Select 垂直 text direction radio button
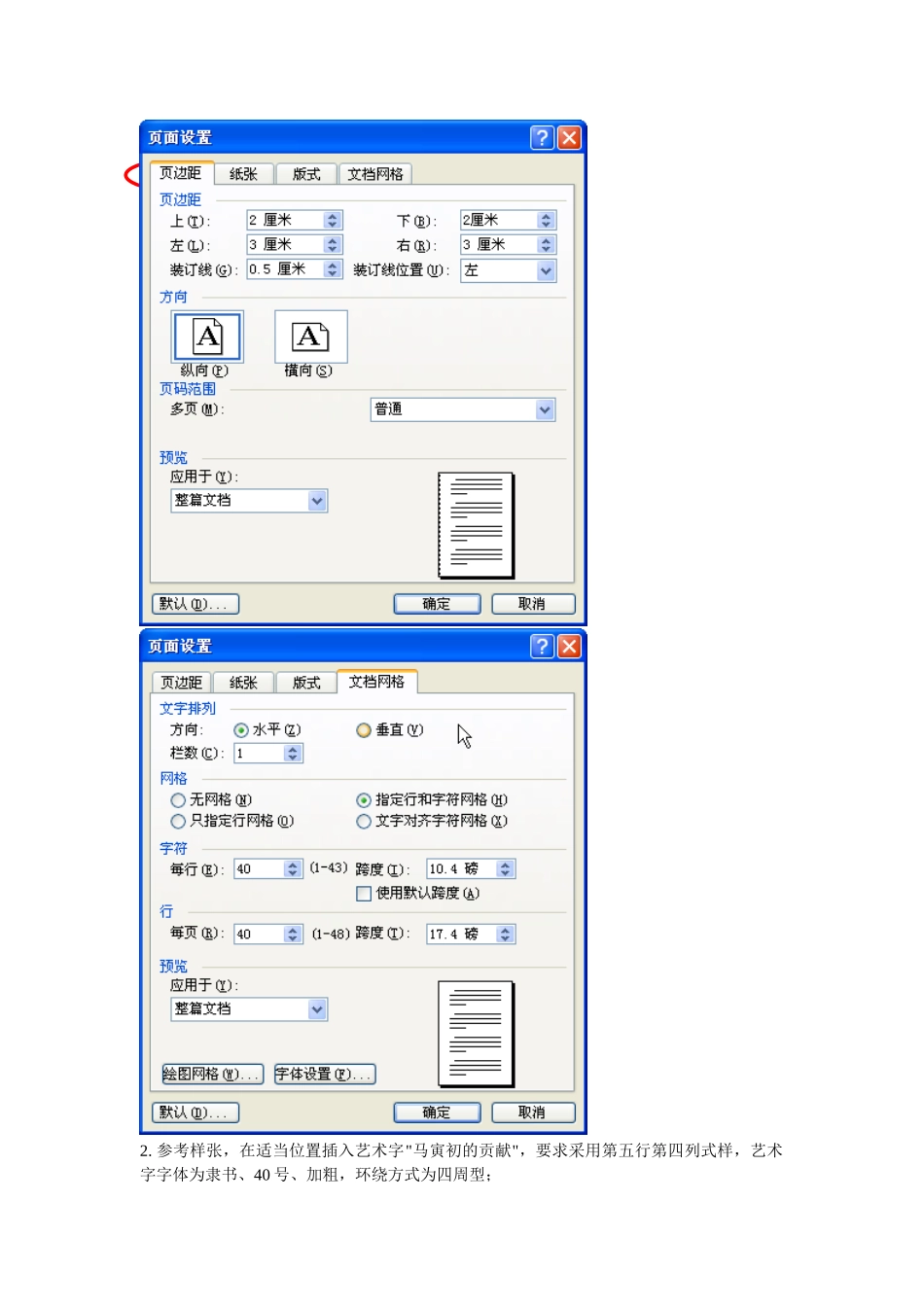924x1307 pixels. tap(364, 729)
